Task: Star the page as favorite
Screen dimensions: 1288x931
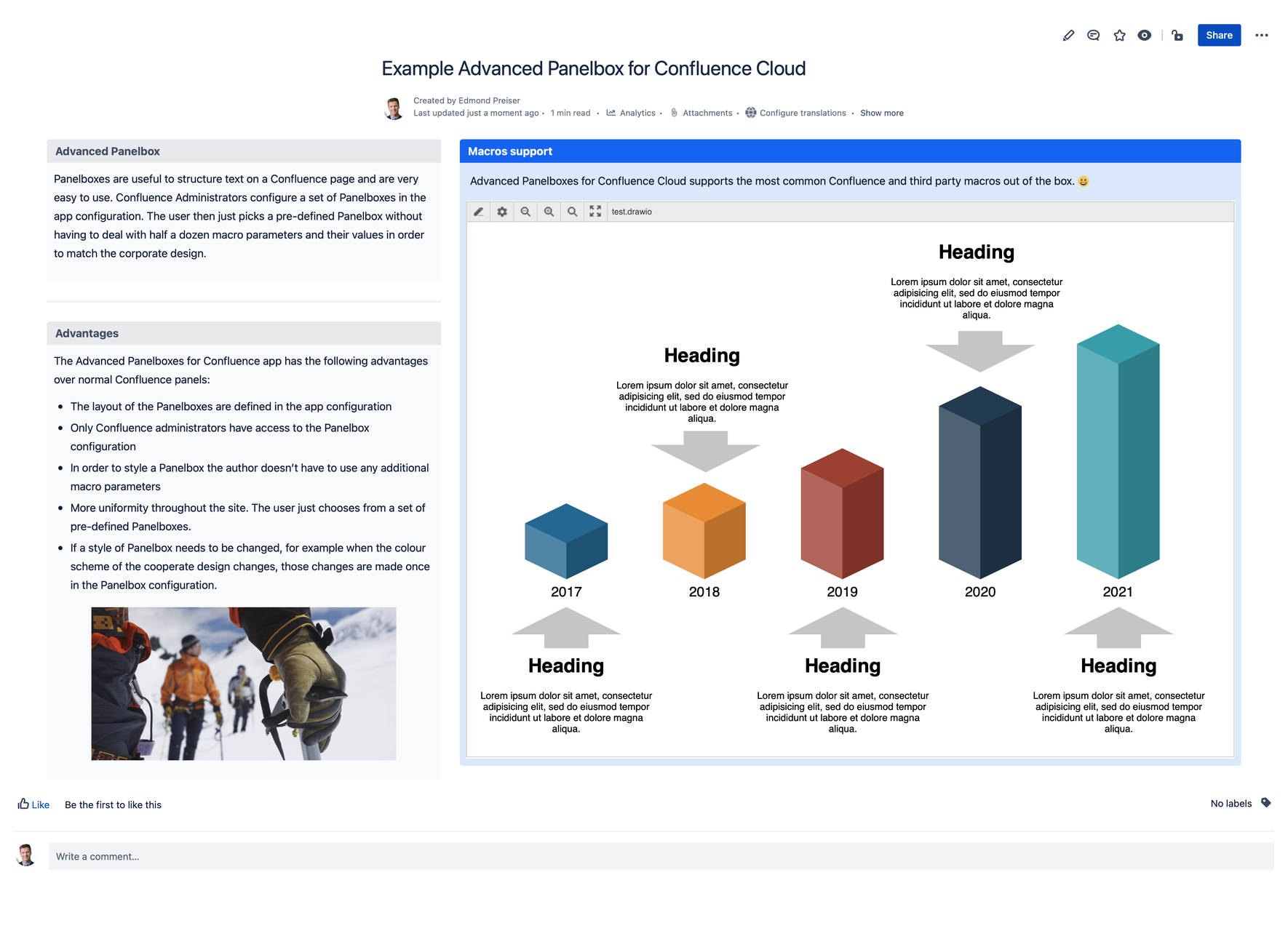Action: coord(1118,35)
